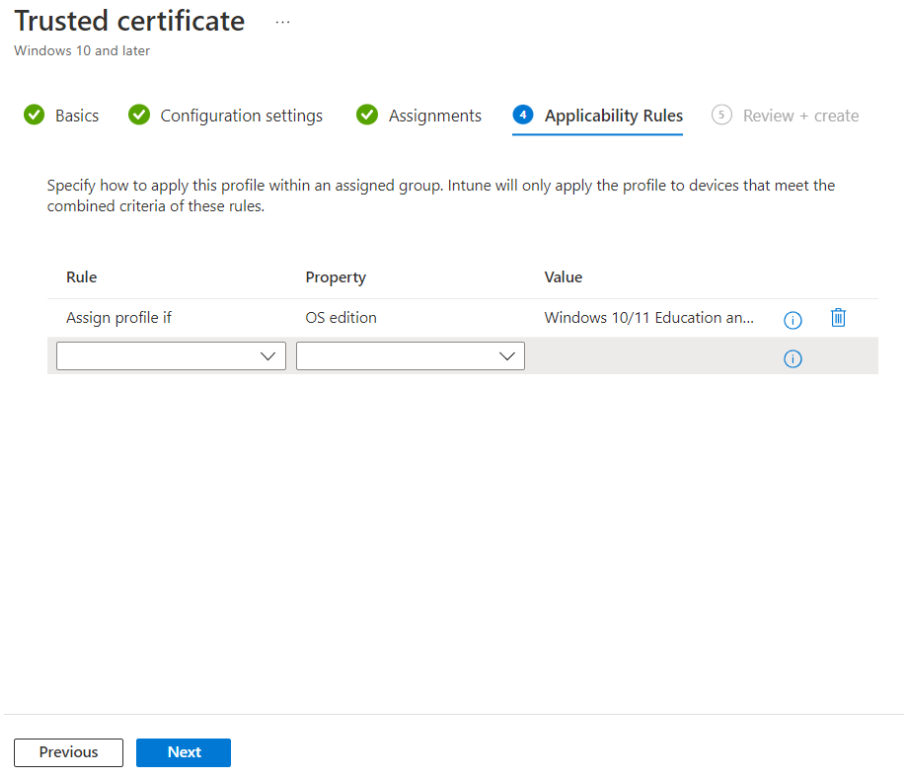Open the Property dropdown in the new row

(x=410, y=356)
